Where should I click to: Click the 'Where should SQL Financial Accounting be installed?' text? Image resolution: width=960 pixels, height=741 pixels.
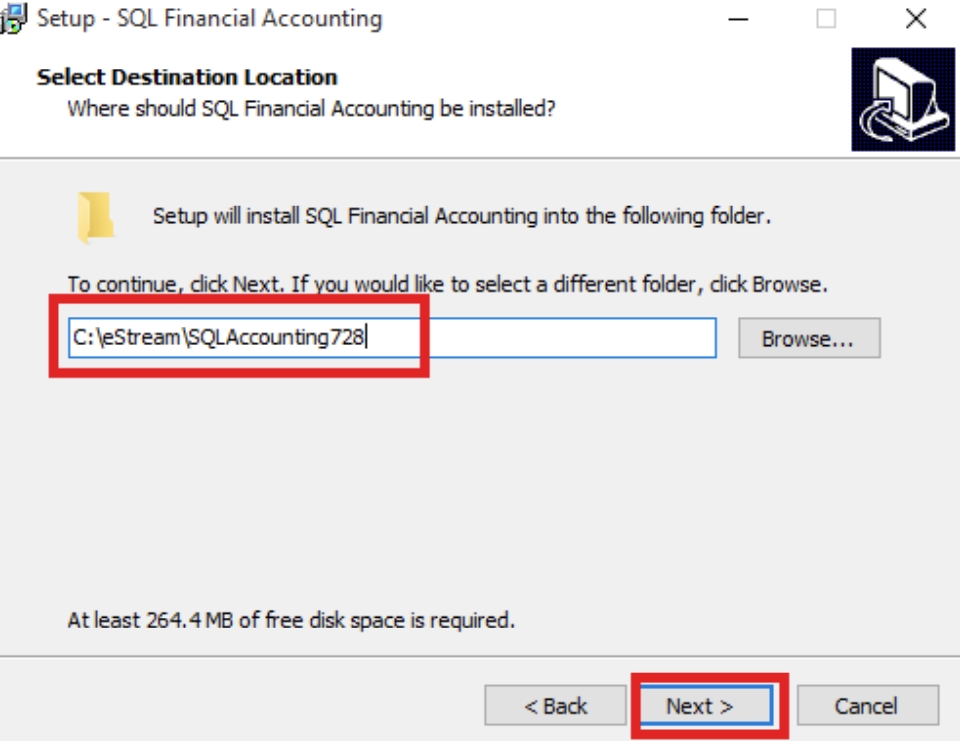pos(311,108)
